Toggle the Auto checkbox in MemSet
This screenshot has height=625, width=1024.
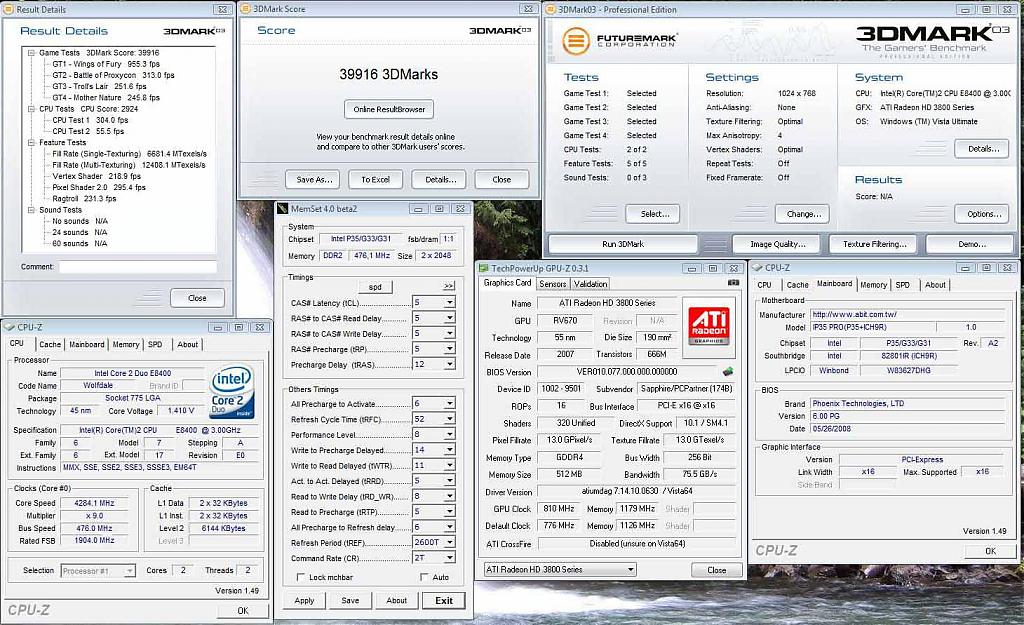pyautogui.click(x=424, y=577)
